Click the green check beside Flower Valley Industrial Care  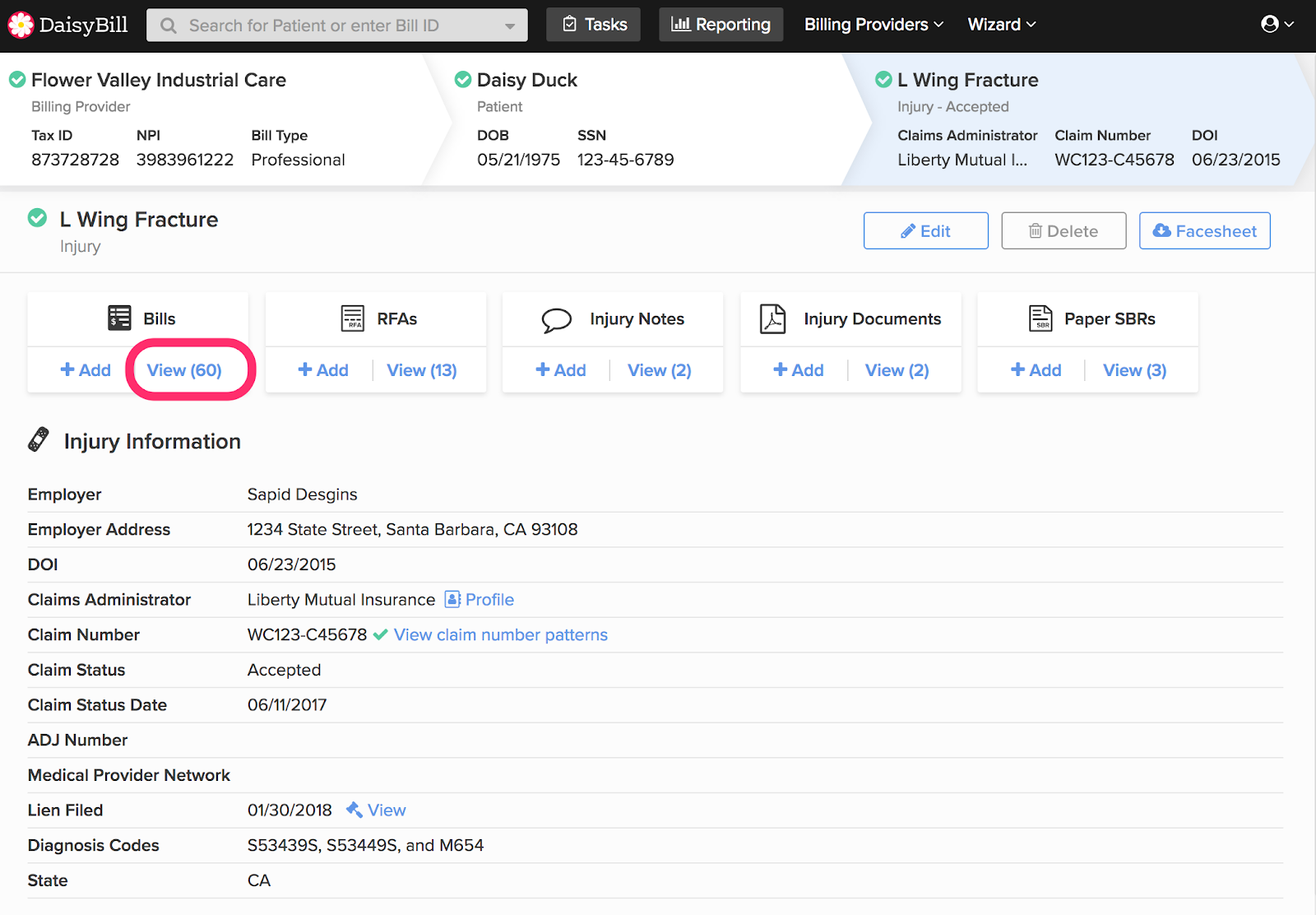point(17,80)
